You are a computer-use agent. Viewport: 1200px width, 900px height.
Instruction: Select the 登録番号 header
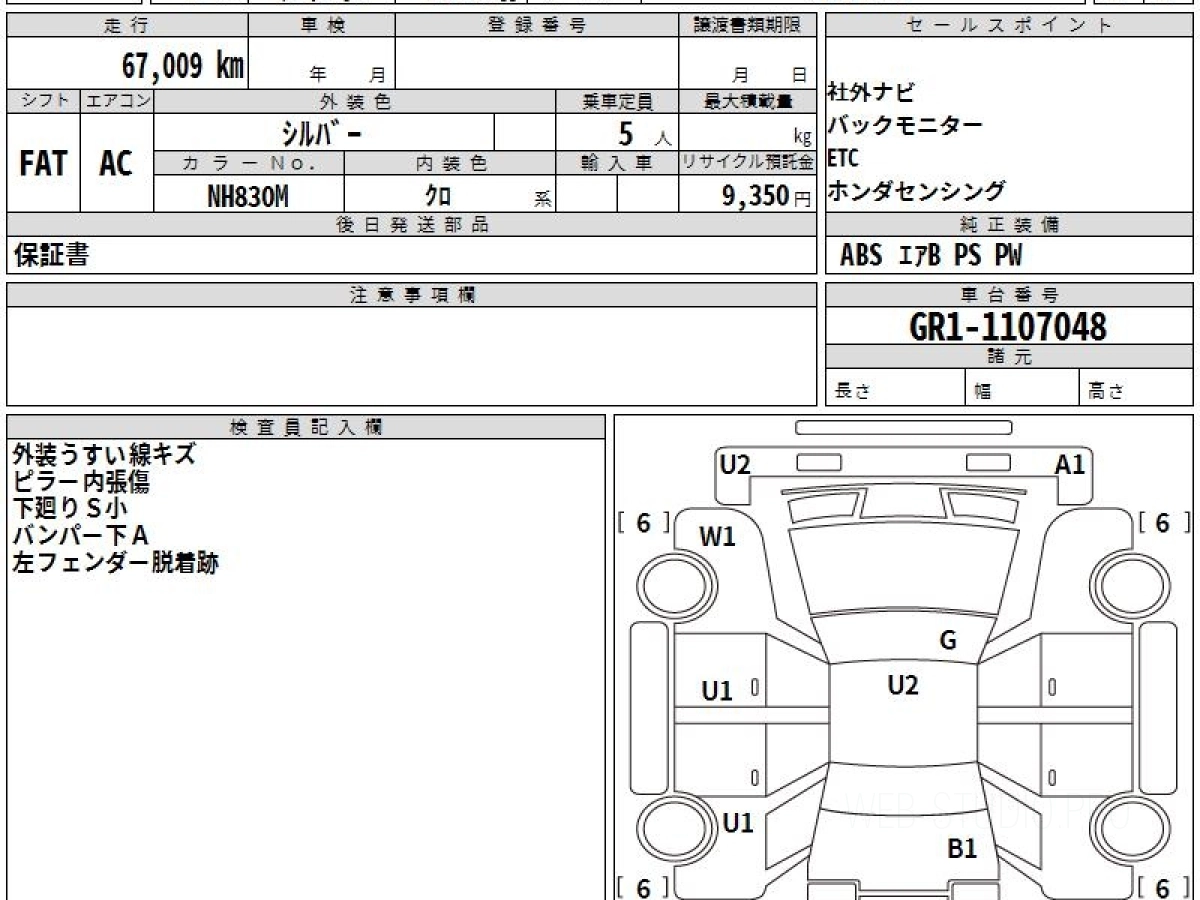537,26
